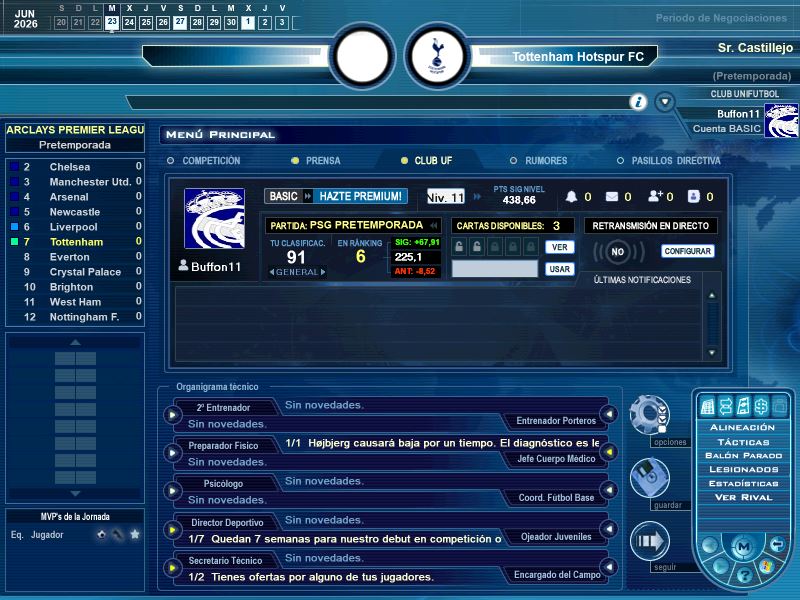The width and height of the screenshot is (800, 600).
Task: Click the seguir arrow icon
Action: click(650, 541)
